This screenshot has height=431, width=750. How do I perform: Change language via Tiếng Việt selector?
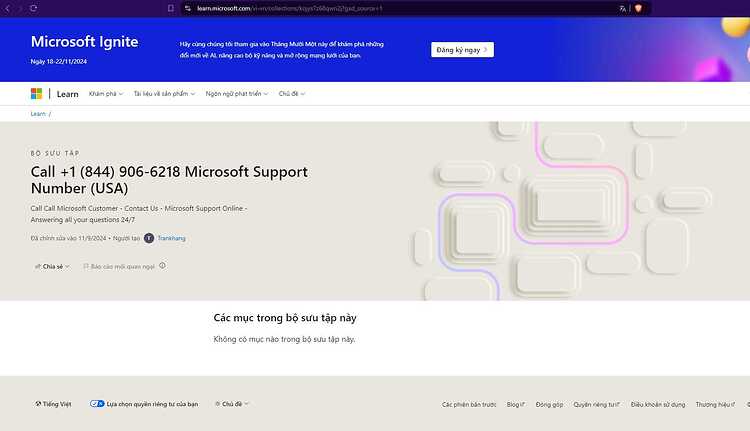pyautogui.click(x=53, y=404)
